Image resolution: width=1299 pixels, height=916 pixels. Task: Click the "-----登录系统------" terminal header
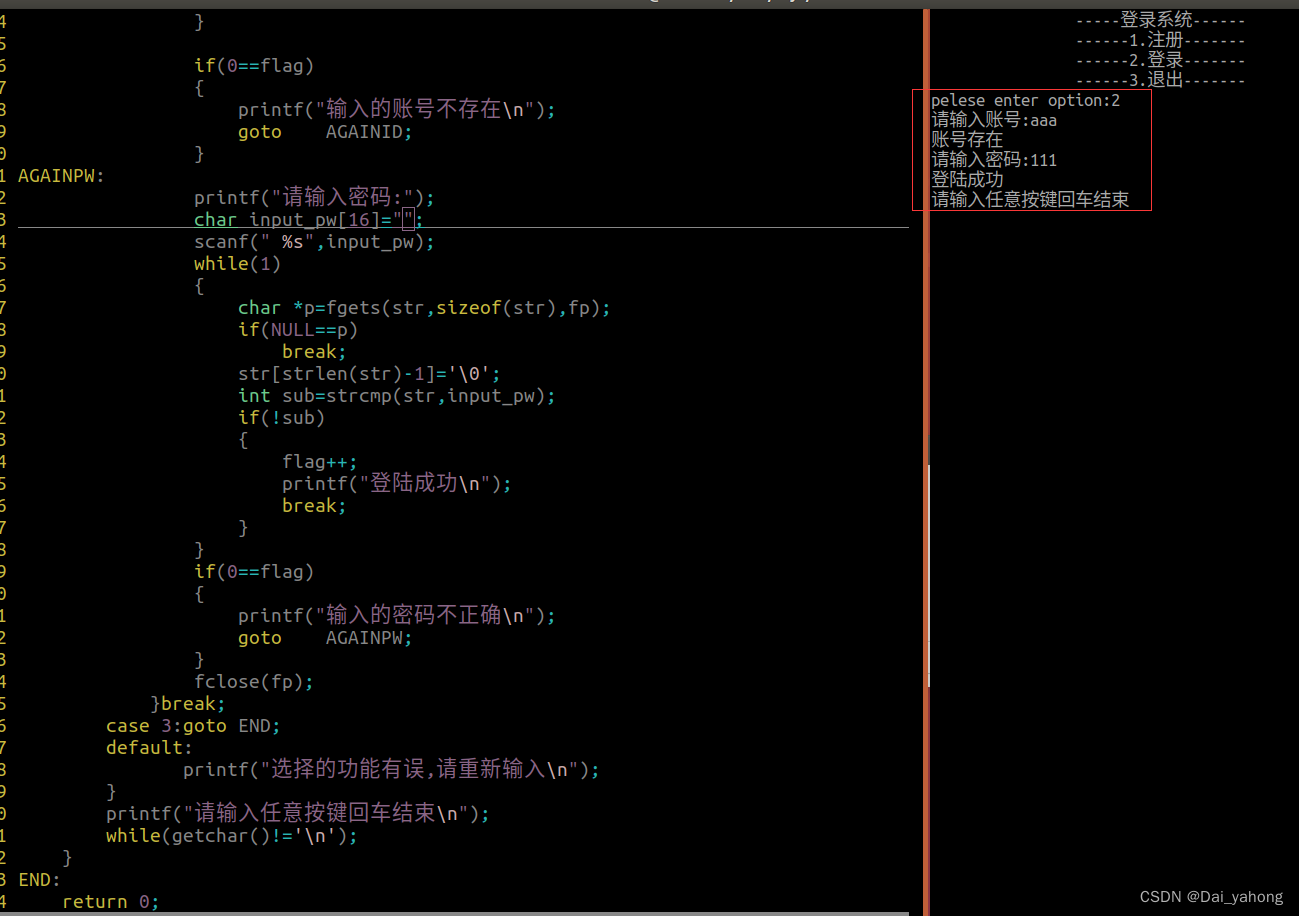[x=1161, y=20]
